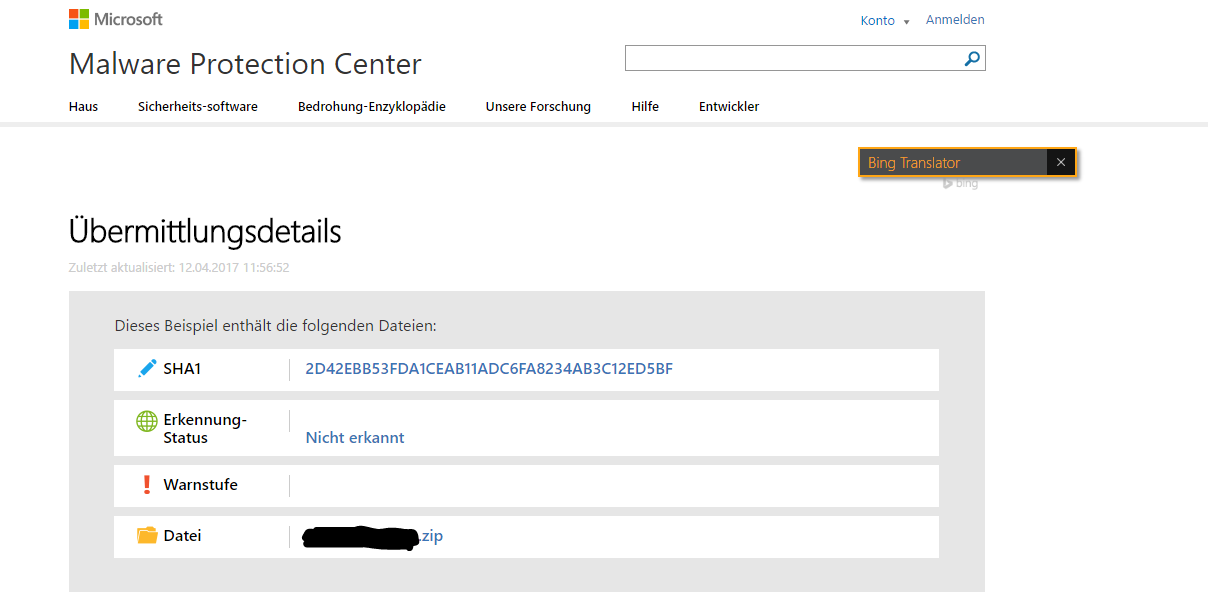Image resolution: width=1208 pixels, height=608 pixels.
Task: Click the Bing logo under translator
Action: click(x=960, y=184)
